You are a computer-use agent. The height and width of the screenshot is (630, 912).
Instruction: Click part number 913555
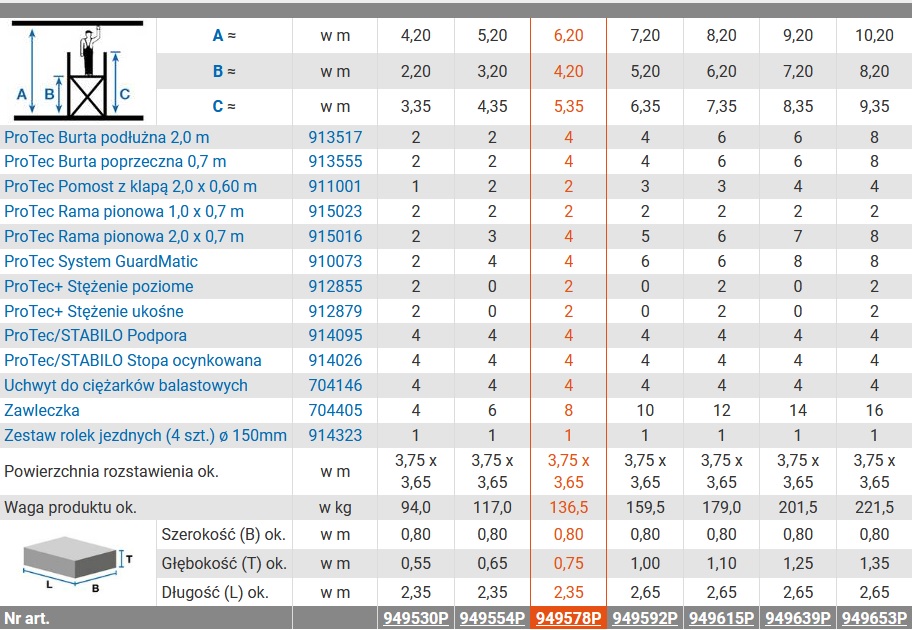[x=335, y=161]
